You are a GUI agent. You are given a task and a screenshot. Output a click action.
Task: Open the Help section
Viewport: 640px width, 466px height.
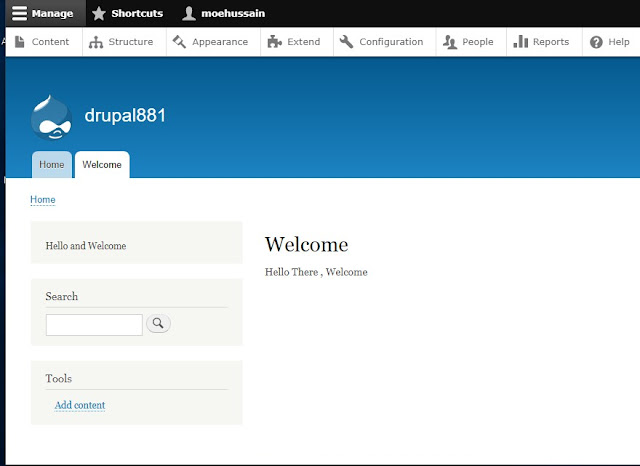pos(611,42)
